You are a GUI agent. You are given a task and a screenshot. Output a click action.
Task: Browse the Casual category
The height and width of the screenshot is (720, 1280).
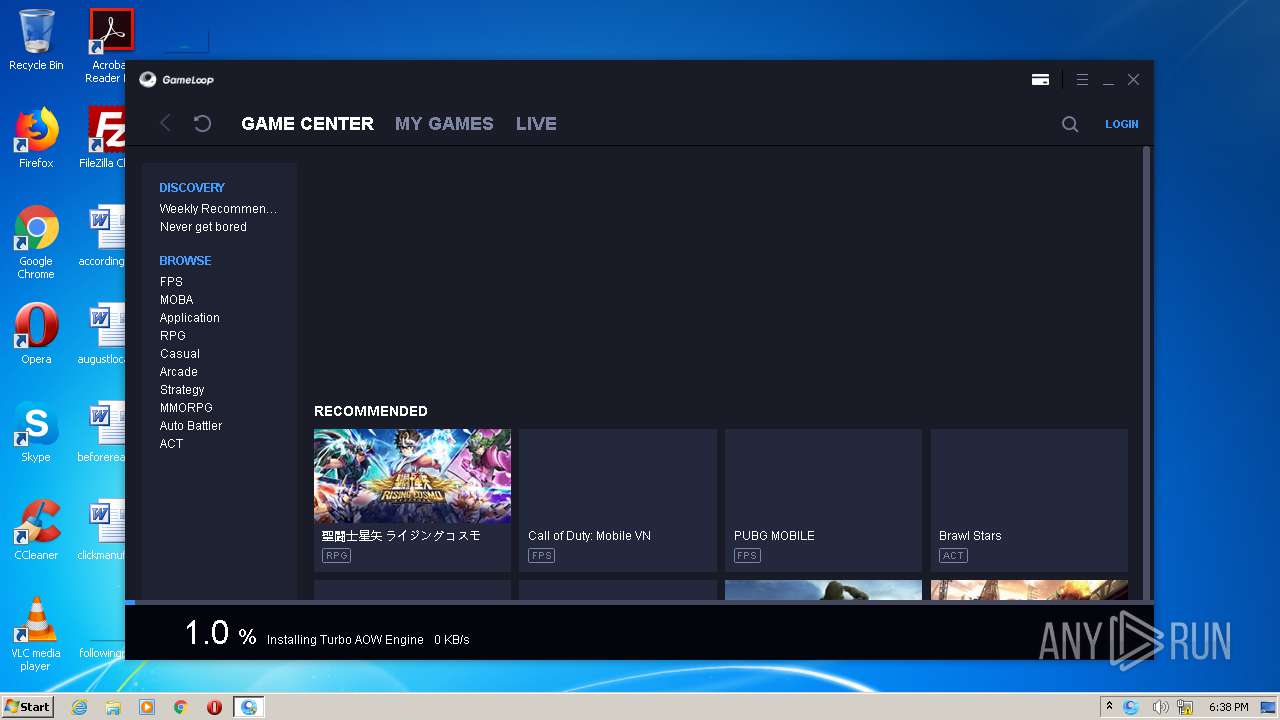tap(179, 354)
